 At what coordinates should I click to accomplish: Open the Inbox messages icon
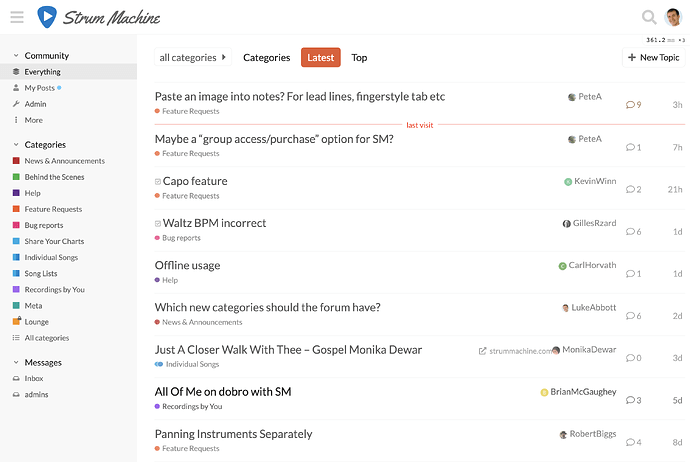(x=16, y=378)
